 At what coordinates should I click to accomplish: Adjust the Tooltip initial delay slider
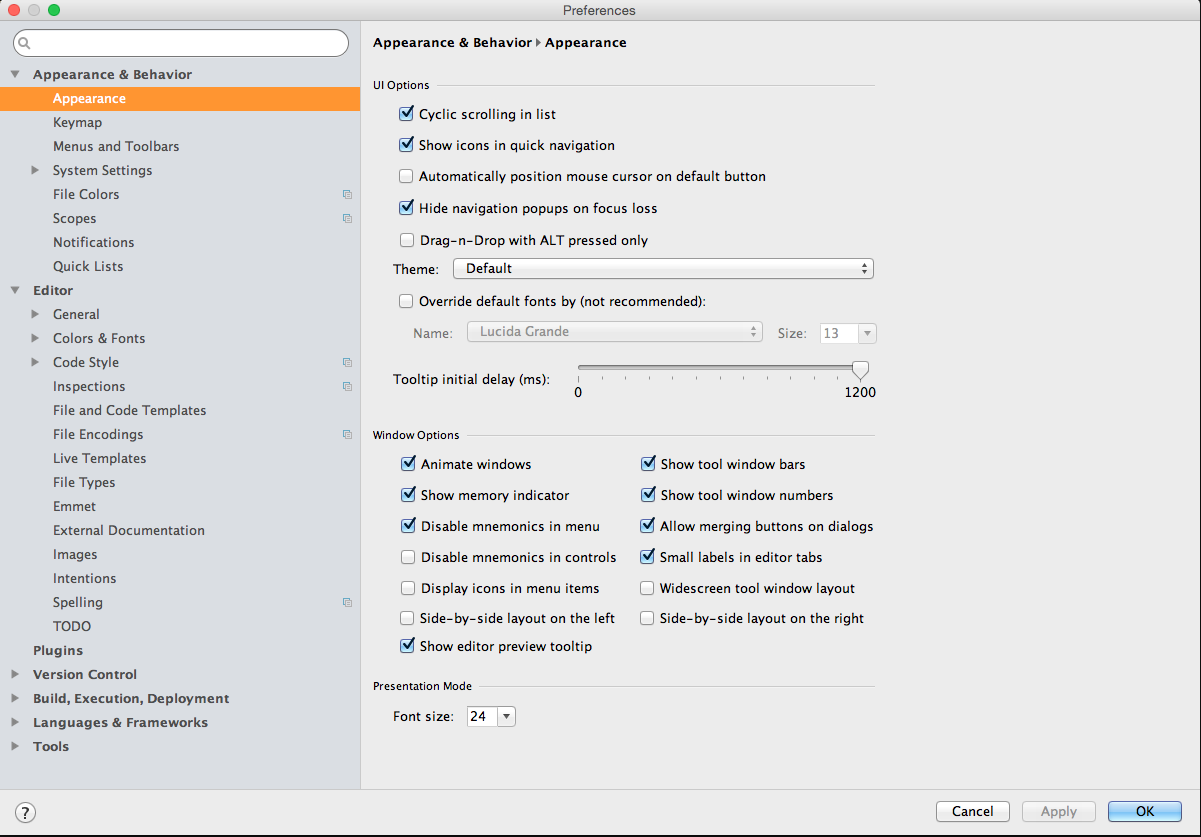860,370
